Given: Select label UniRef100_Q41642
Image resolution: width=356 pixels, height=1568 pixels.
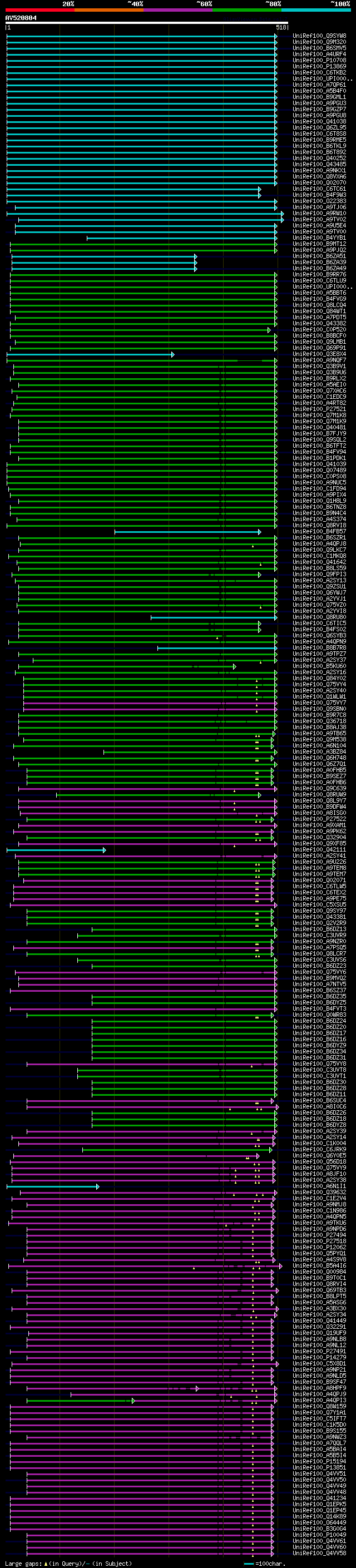Looking at the screenshot, I should pos(319,562).
